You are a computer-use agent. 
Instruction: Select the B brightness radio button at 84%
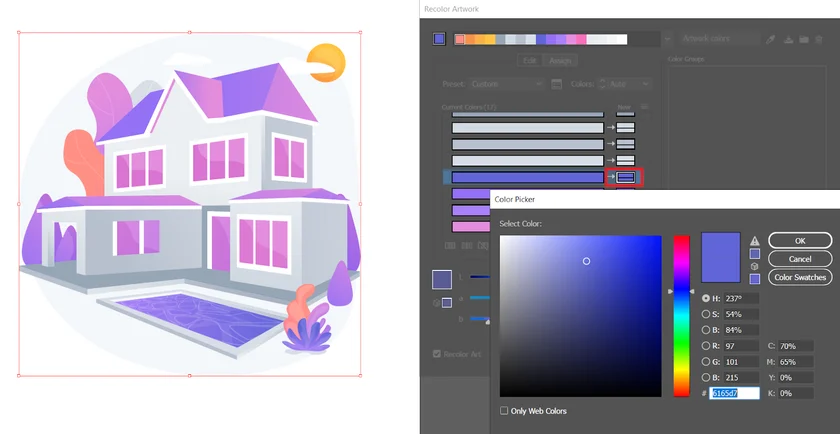(706, 330)
